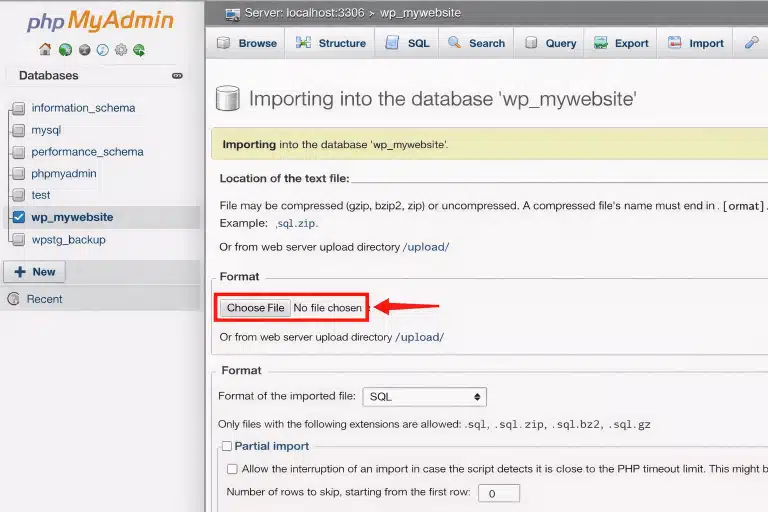Switch to the Search tab
The image size is (768, 512).
pyautogui.click(x=476, y=43)
